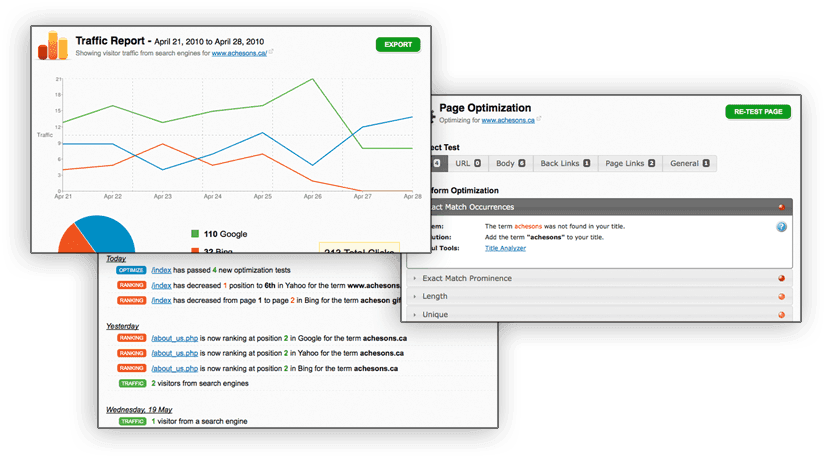Click orange status dot in the Length row

(x=782, y=297)
